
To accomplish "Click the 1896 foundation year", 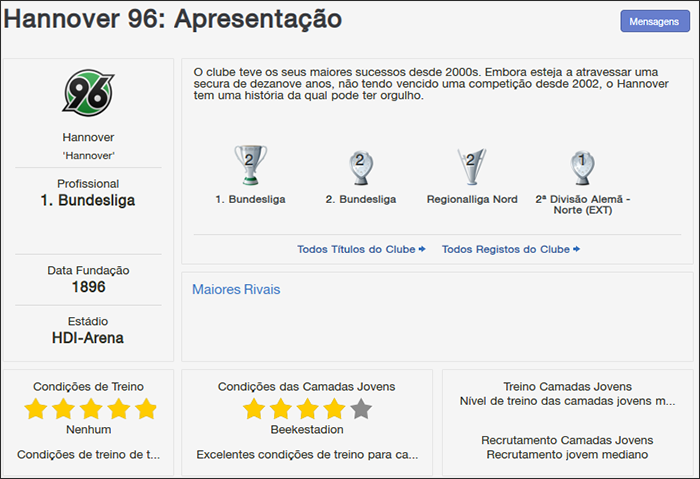I will click(88, 287).
